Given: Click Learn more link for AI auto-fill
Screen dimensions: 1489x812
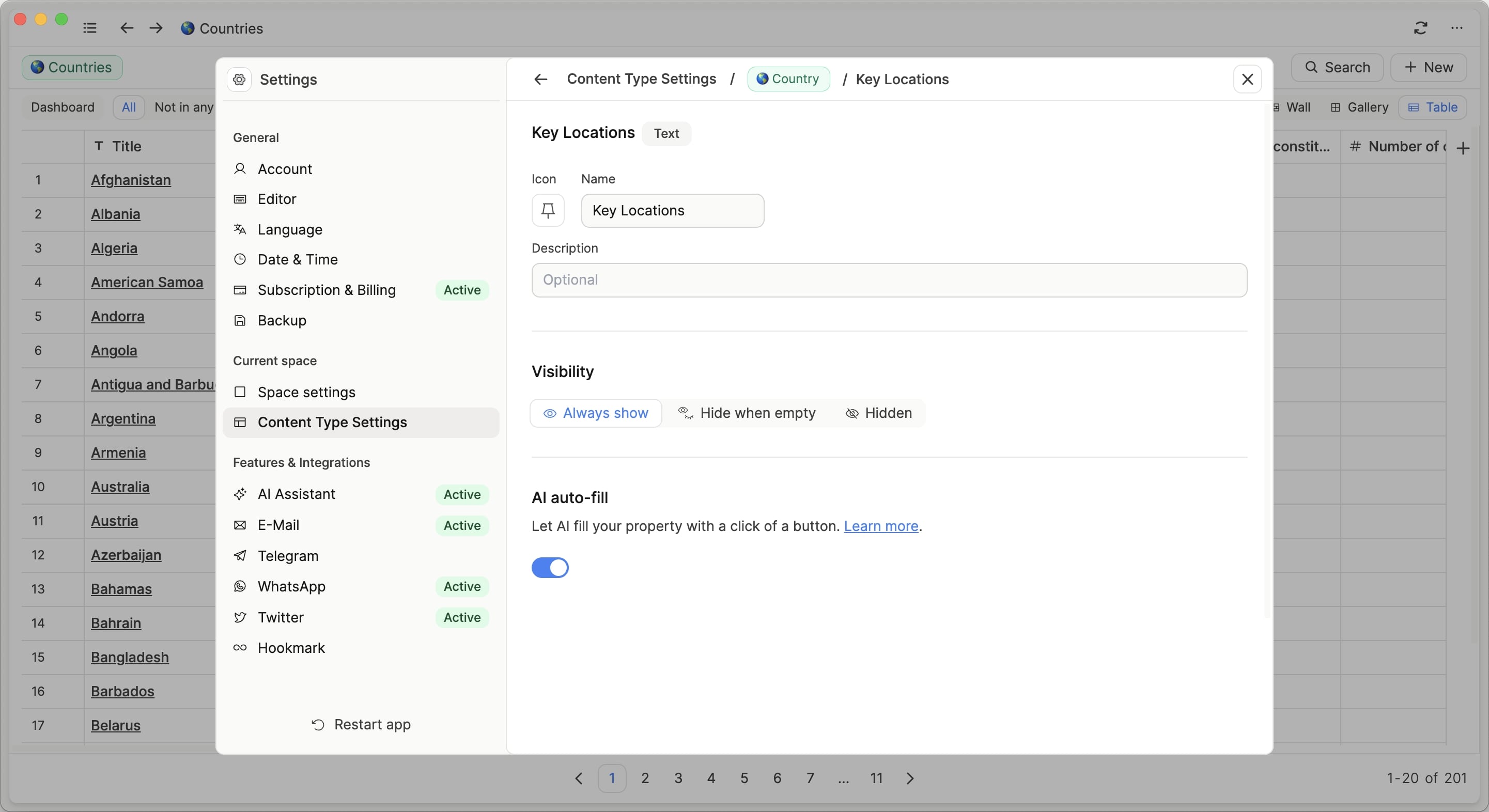Looking at the screenshot, I should (x=881, y=525).
